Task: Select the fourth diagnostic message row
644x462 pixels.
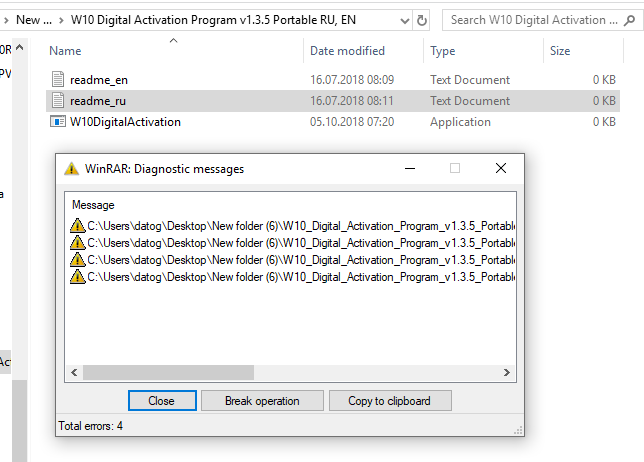Action: 292,277
